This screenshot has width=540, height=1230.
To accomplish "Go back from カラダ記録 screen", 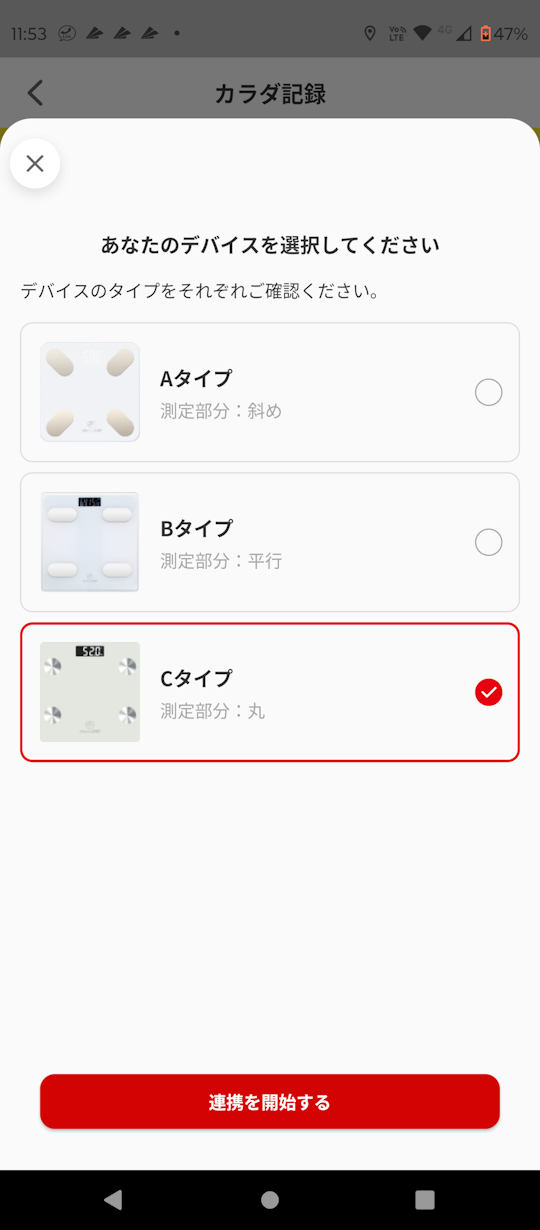I will [35, 93].
